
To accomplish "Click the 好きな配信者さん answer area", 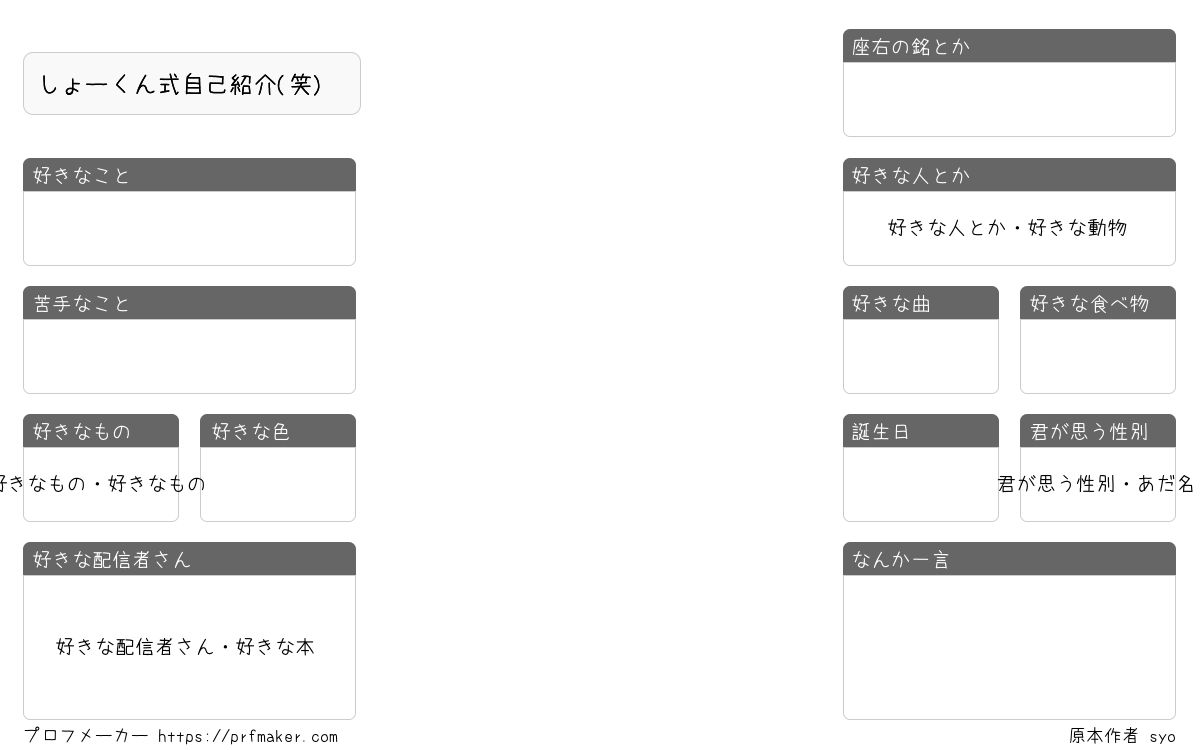I will 189,647.
